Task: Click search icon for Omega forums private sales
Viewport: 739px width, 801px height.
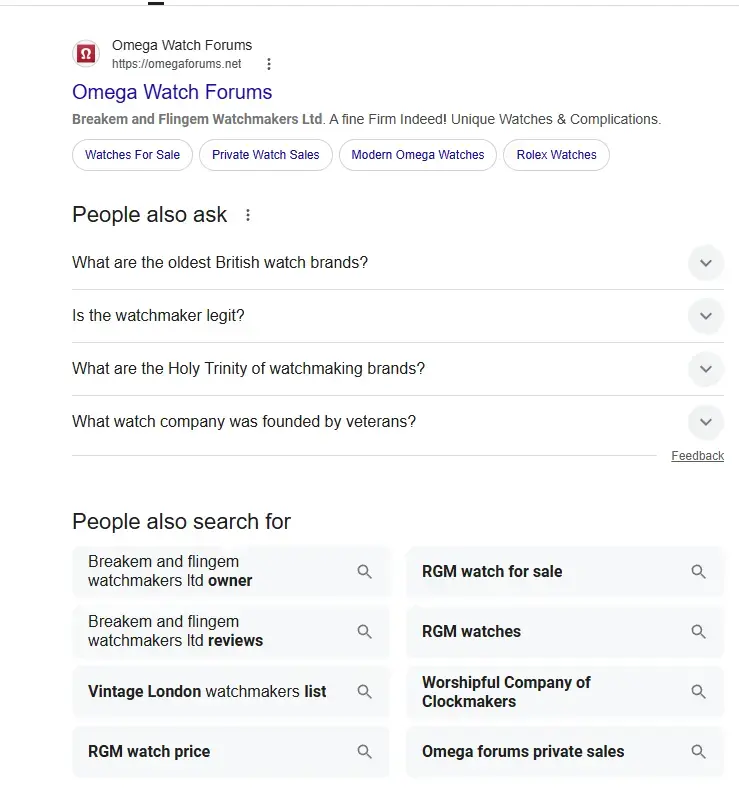Action: (x=699, y=752)
